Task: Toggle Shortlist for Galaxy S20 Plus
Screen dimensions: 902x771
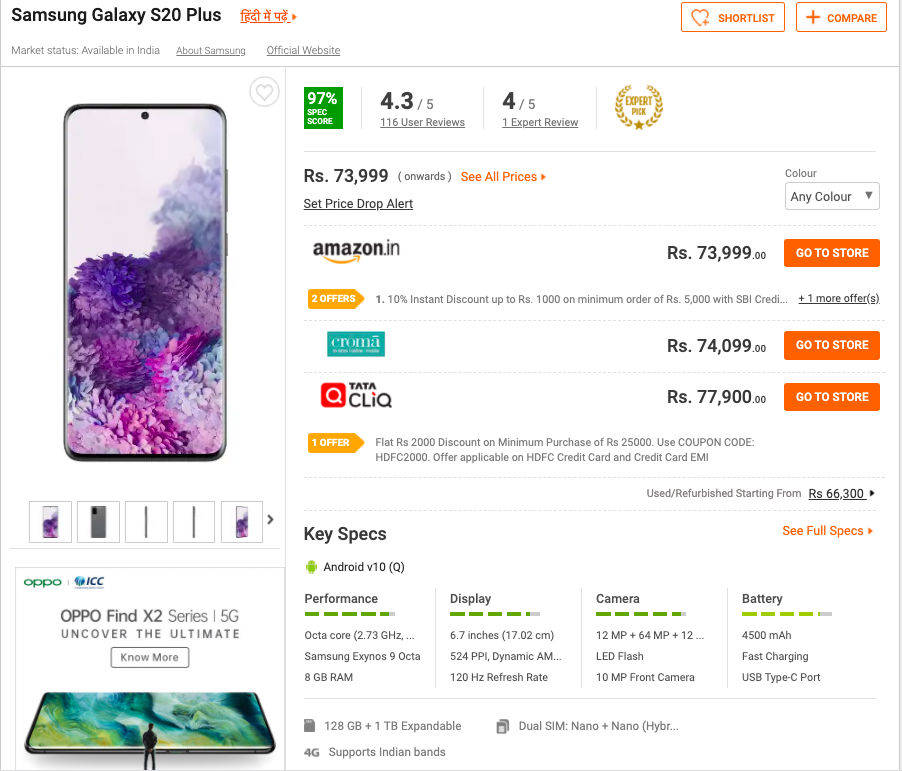Action: (x=733, y=17)
